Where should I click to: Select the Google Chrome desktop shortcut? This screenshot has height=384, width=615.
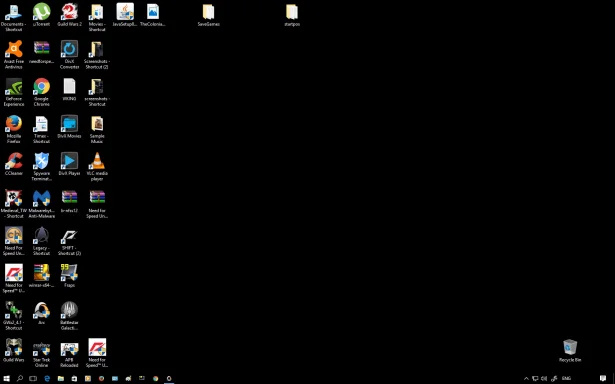point(42,91)
